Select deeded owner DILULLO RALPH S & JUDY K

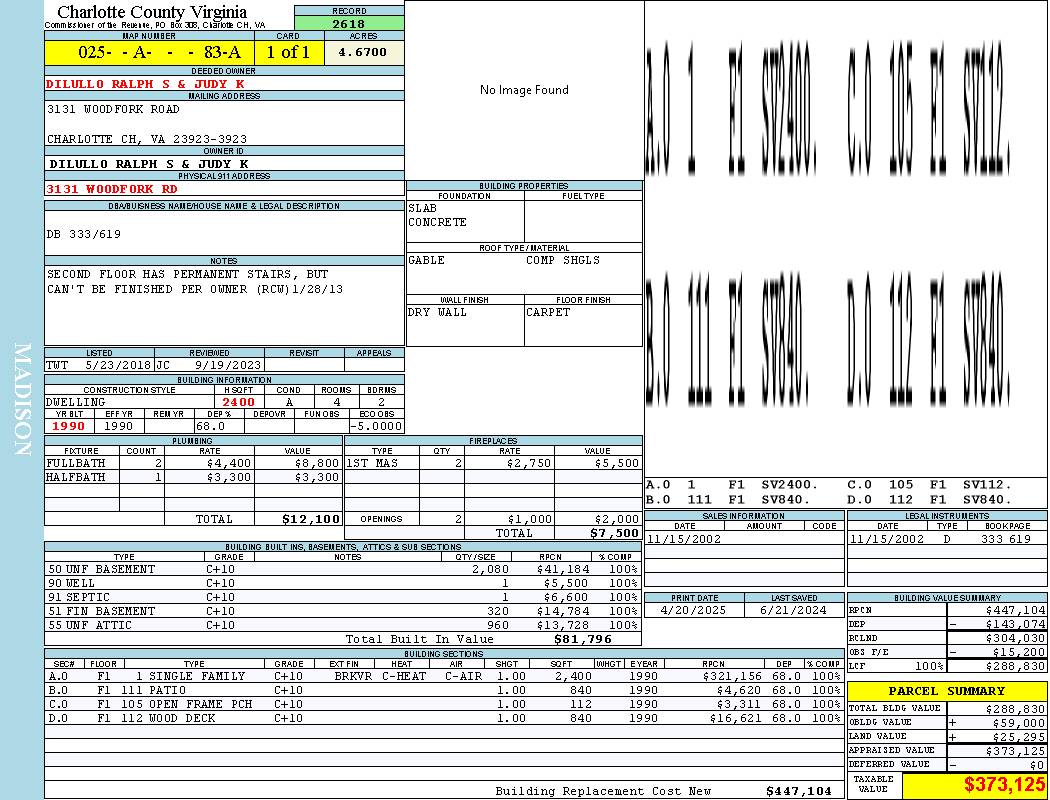click(x=145, y=84)
